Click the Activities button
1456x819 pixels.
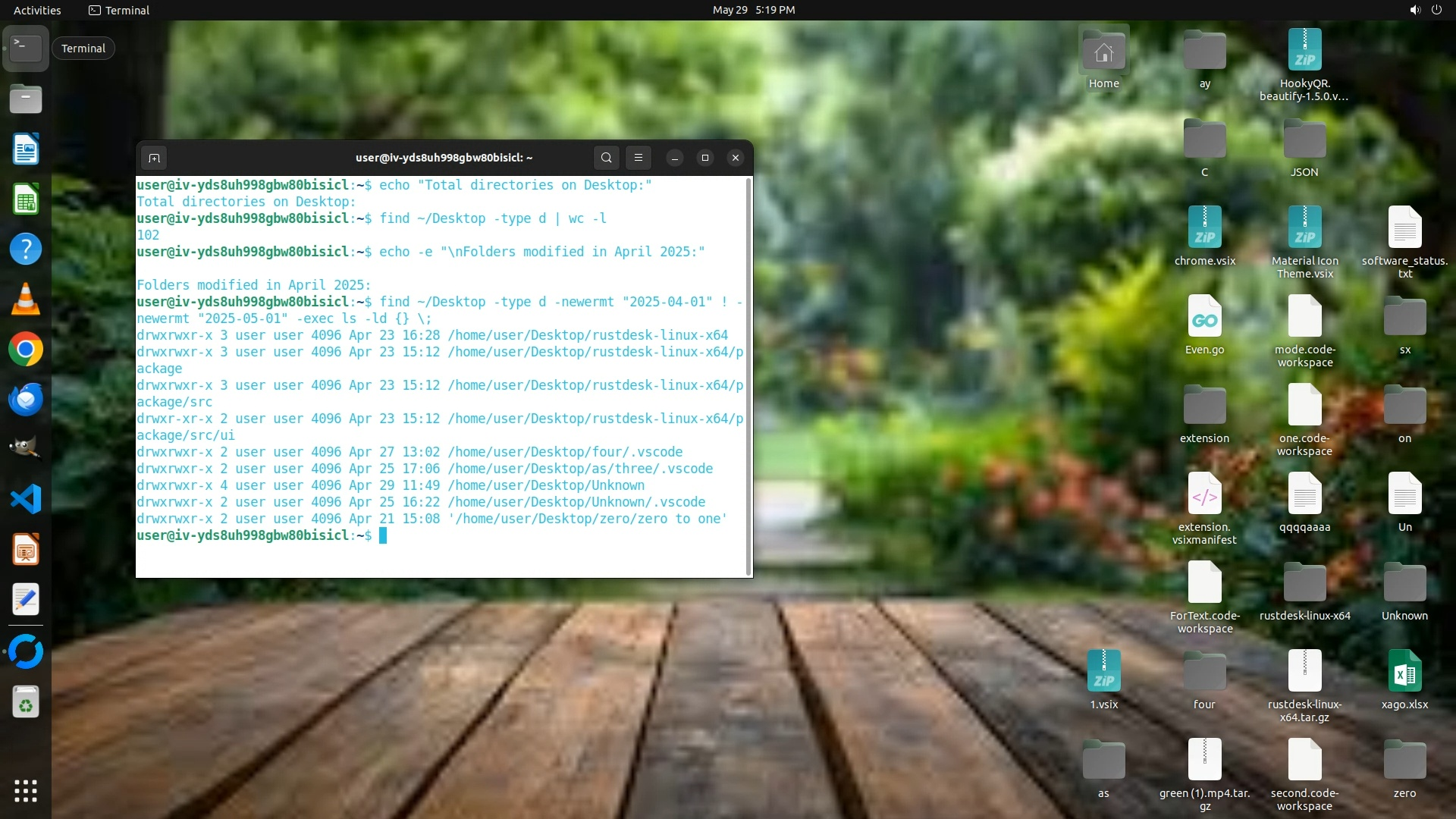pos(37,10)
